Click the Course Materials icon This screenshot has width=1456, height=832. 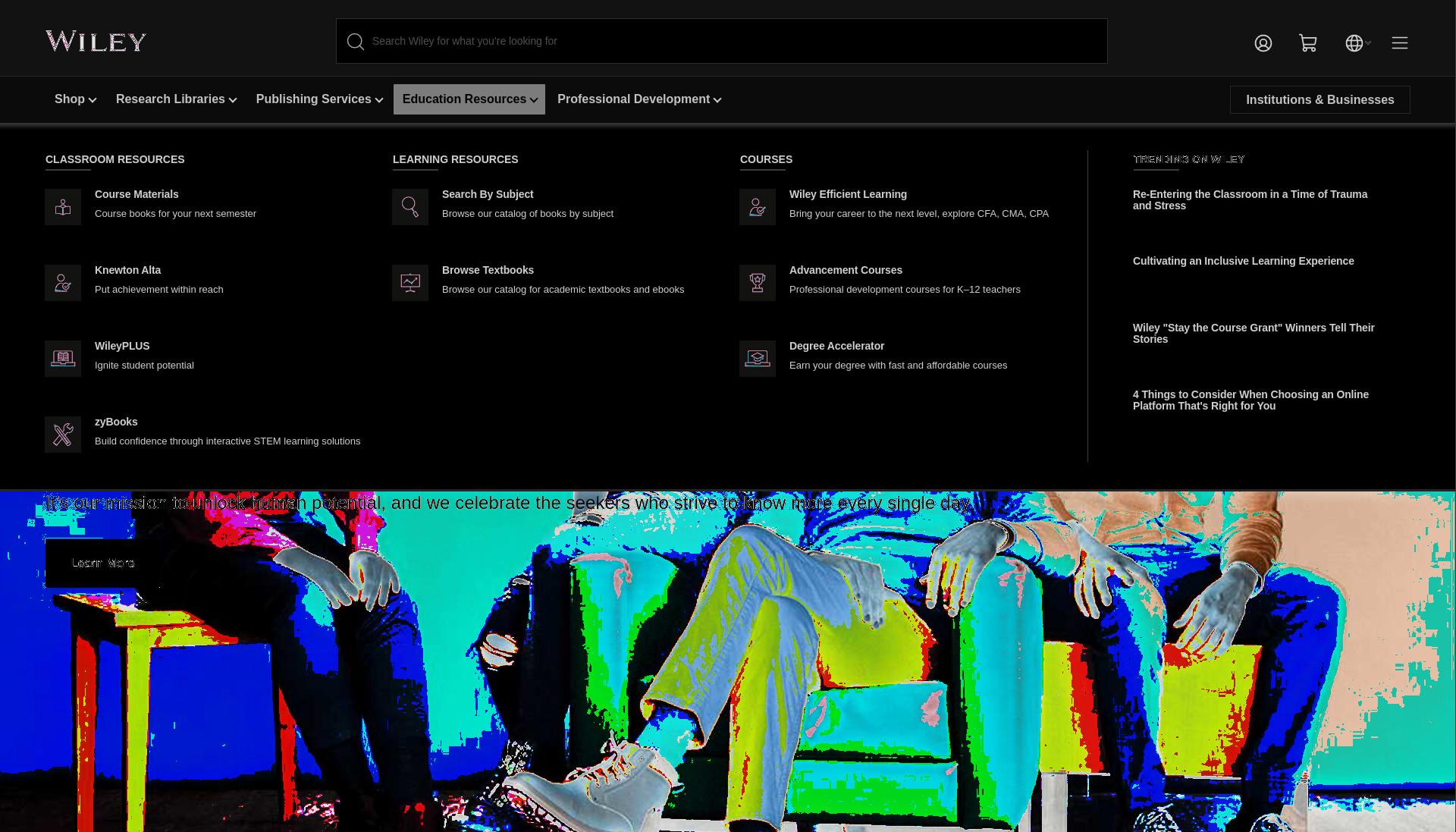pyautogui.click(x=63, y=207)
